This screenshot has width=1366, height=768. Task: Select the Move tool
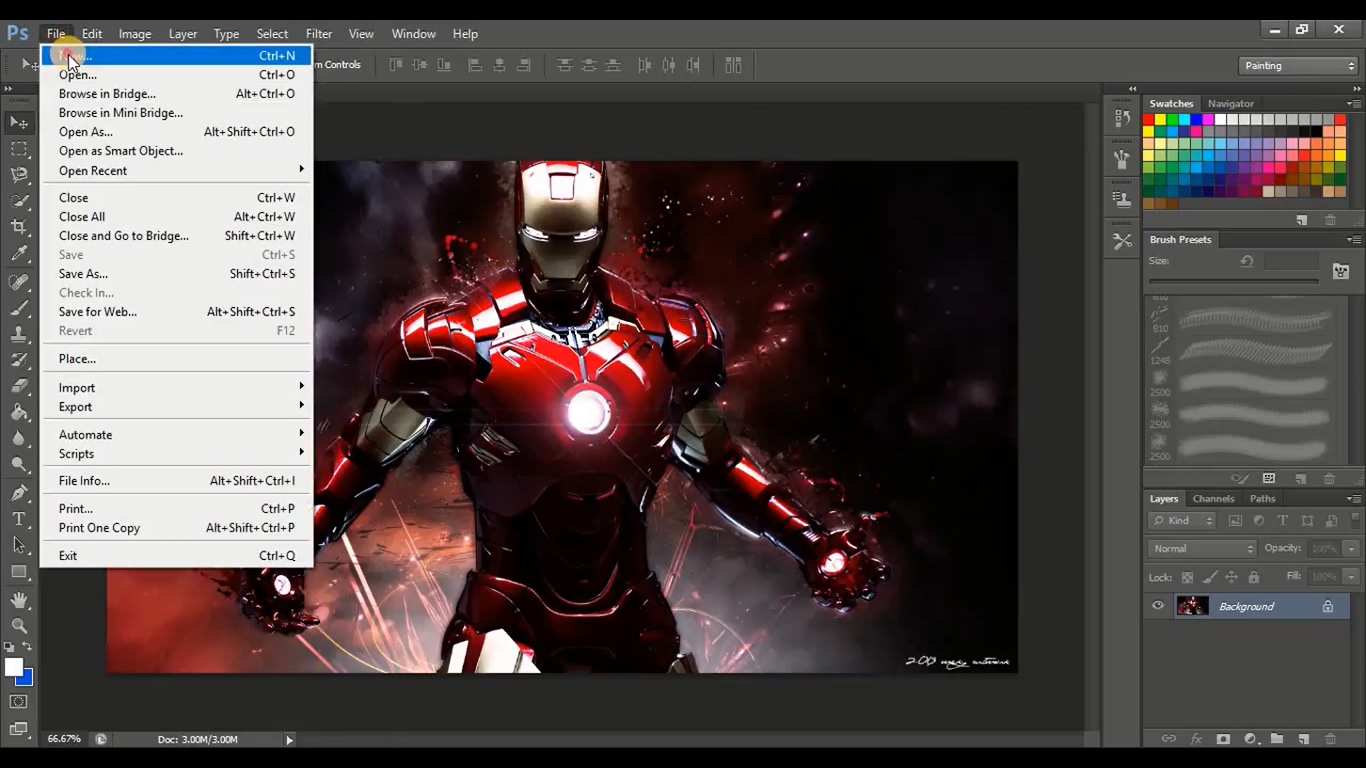20,122
